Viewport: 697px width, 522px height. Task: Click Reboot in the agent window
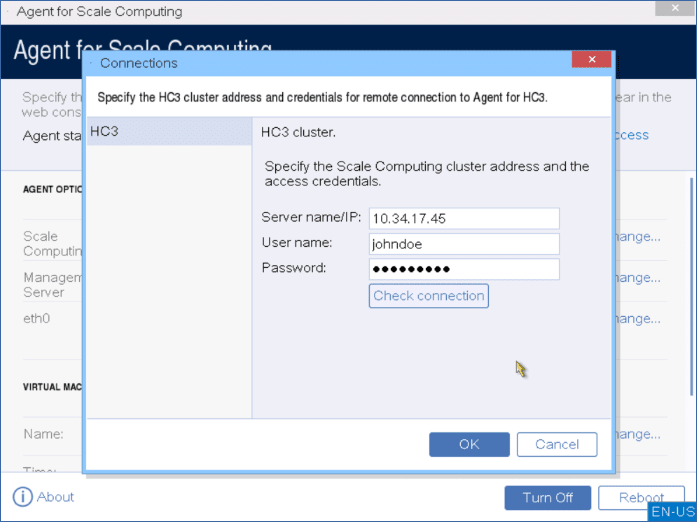point(641,498)
